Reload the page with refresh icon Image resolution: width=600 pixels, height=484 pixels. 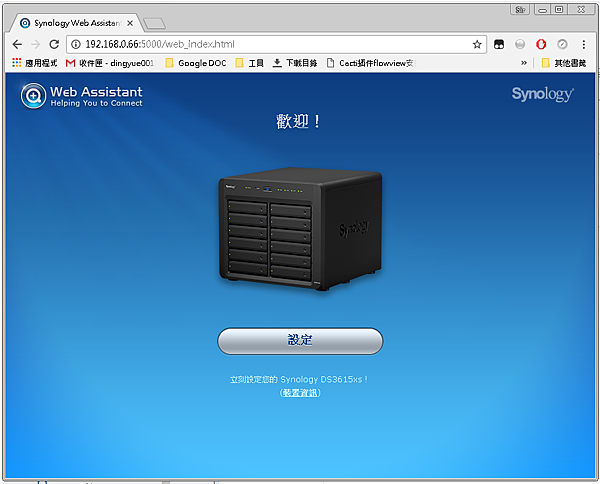[x=54, y=44]
